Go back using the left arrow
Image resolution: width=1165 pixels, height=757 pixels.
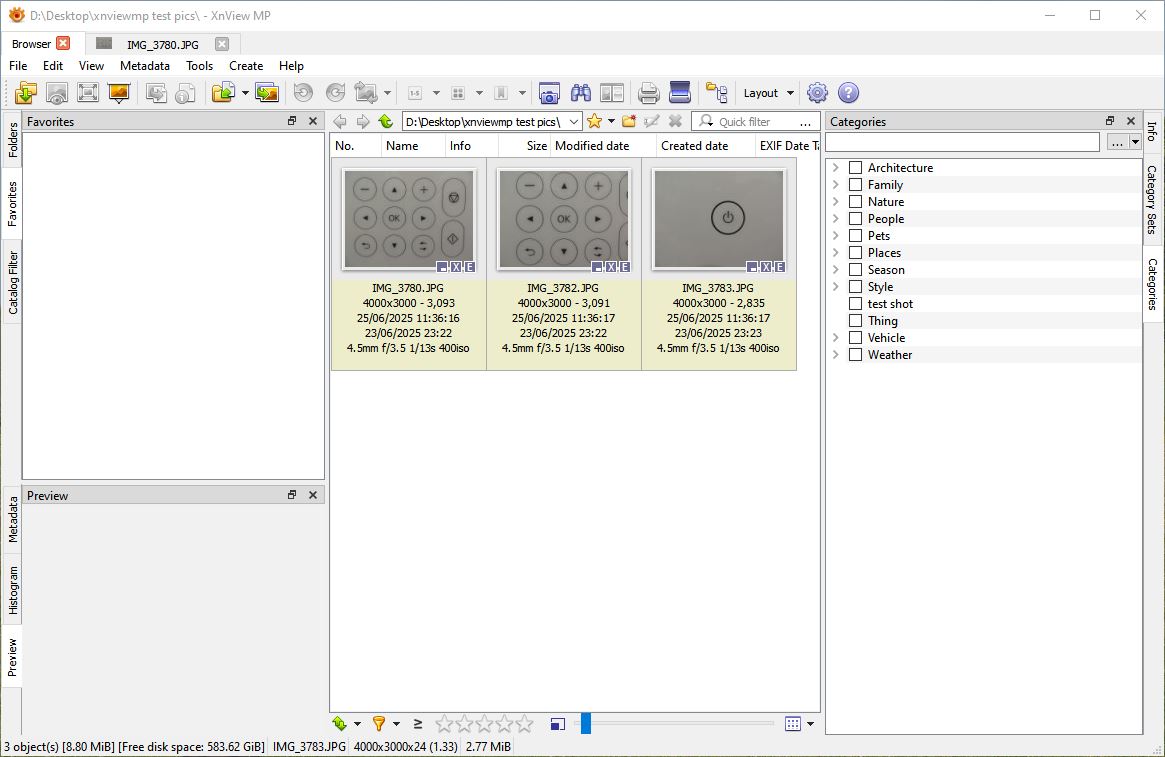pos(340,122)
